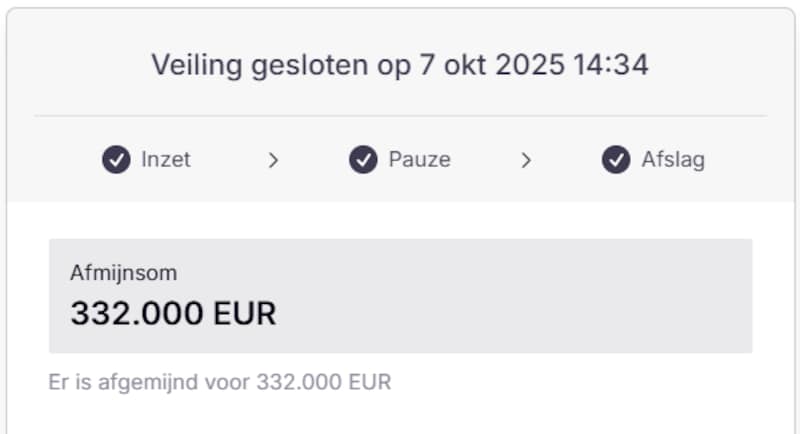Select the Pauze step label
This screenshot has width=800, height=434.
[419, 160]
